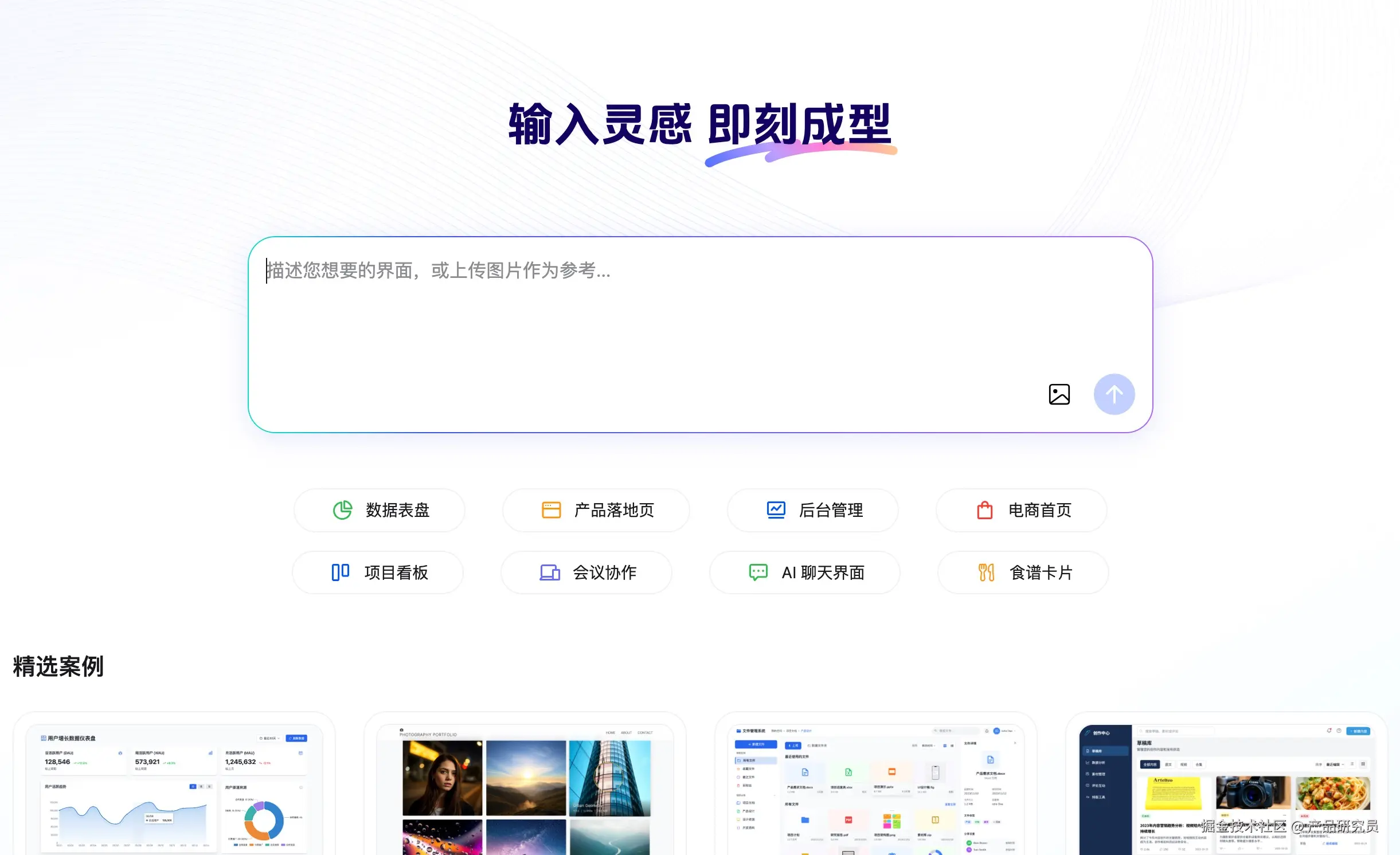Click the 数据表盘 pie chart icon
Viewport: 1400px width, 855px height.
[x=342, y=510]
